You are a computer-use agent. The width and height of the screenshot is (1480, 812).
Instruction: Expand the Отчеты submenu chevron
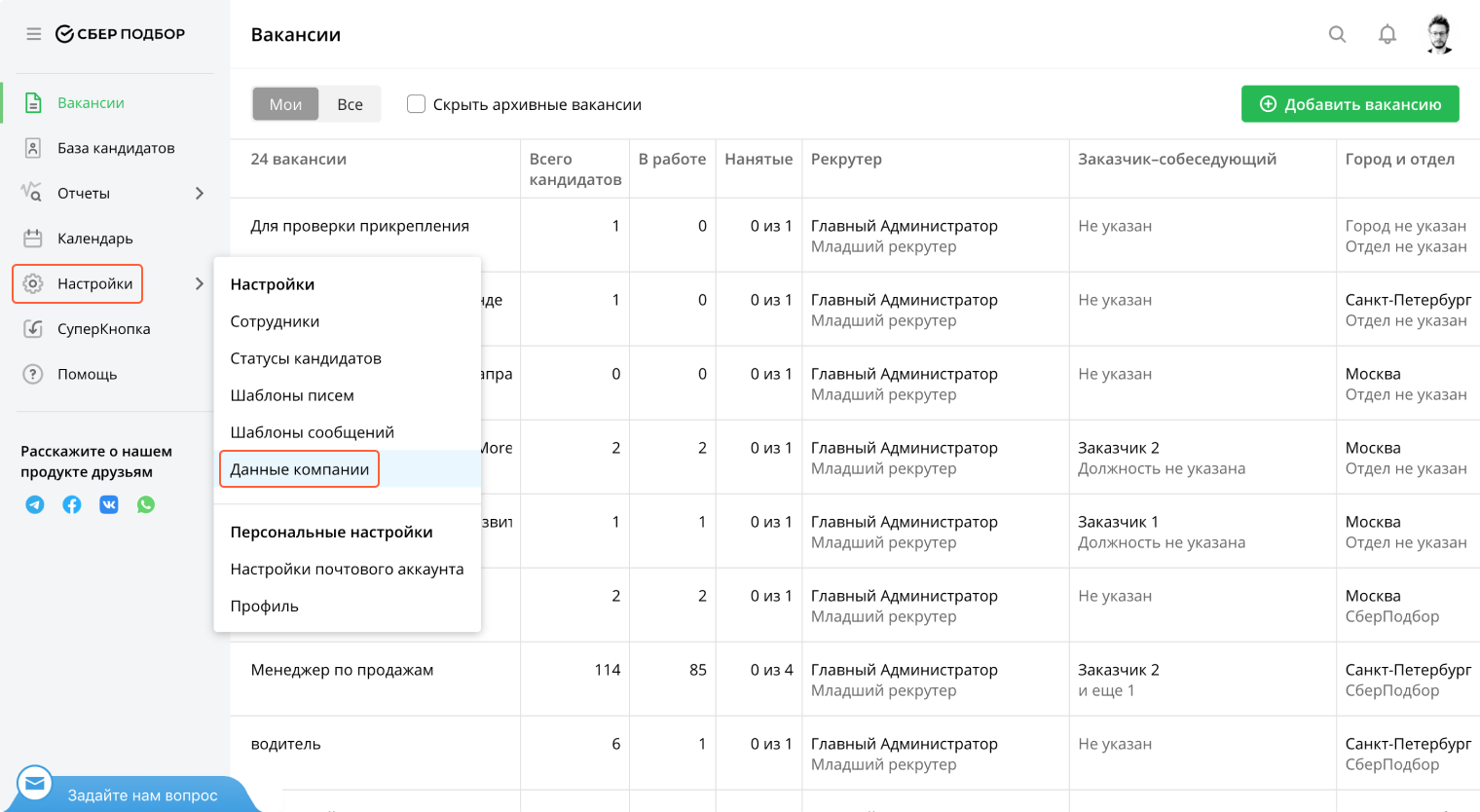[200, 194]
